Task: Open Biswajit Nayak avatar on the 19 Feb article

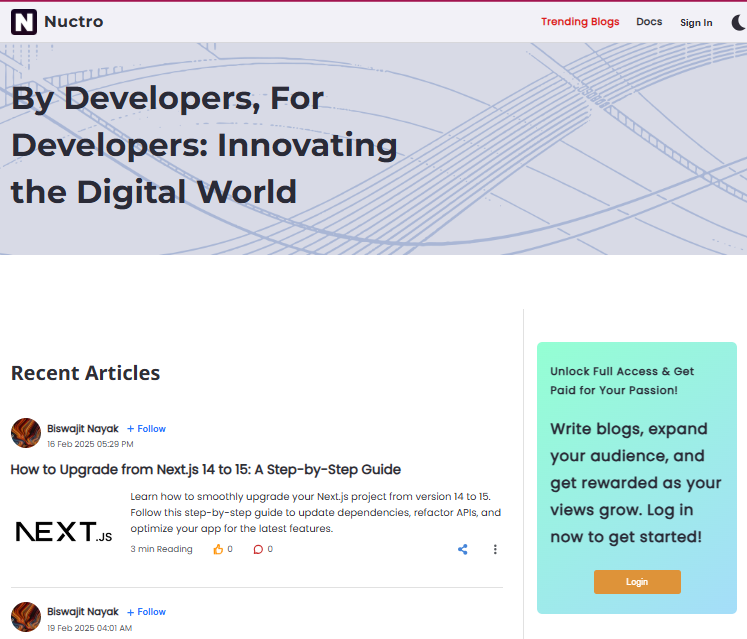Action: click(26, 617)
